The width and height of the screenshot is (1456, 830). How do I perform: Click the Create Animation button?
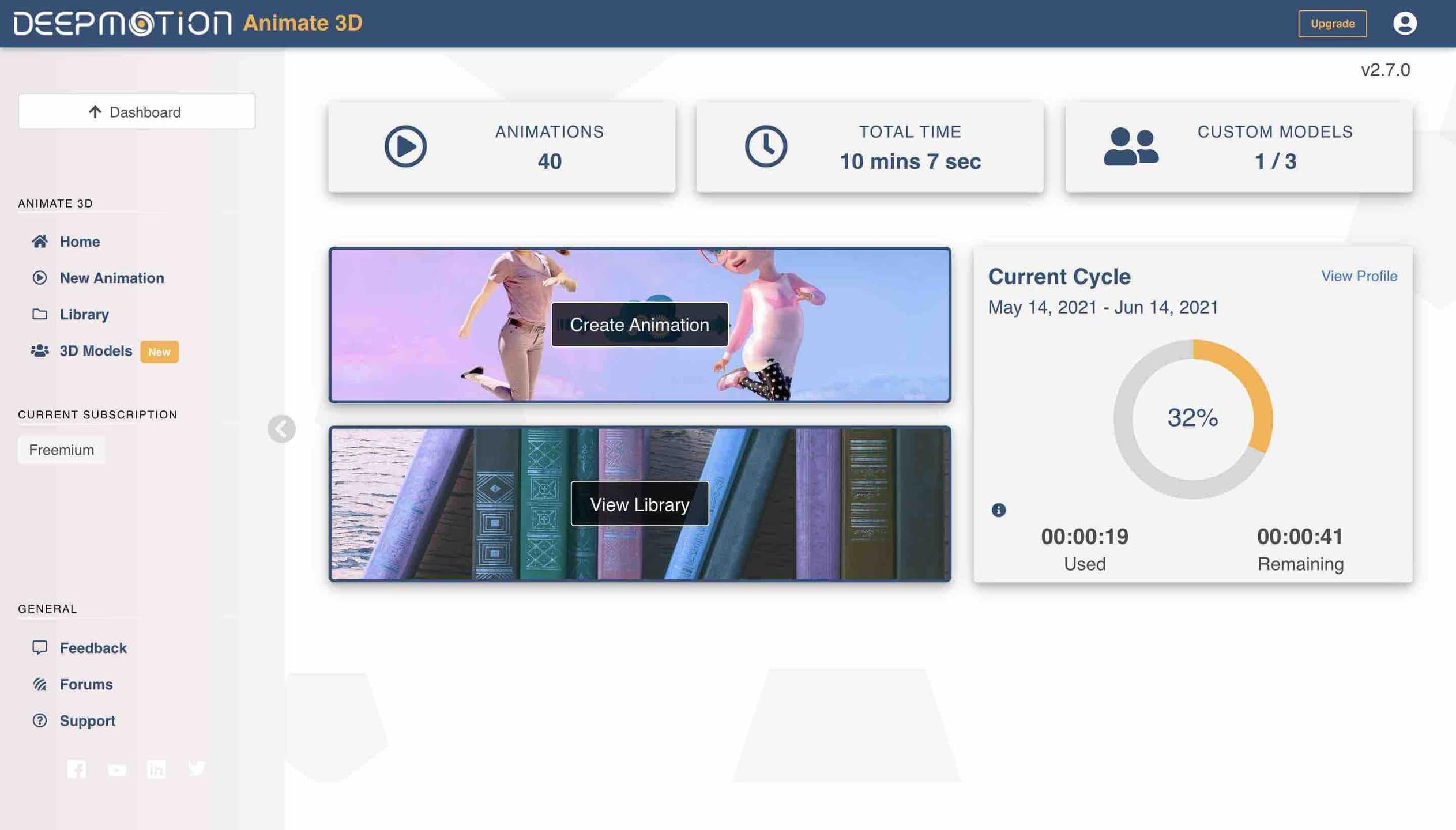coord(639,325)
